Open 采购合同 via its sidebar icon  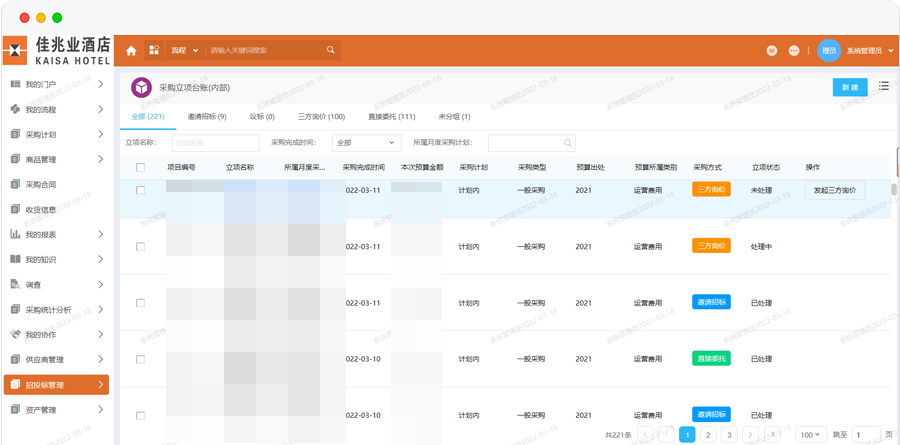15,184
